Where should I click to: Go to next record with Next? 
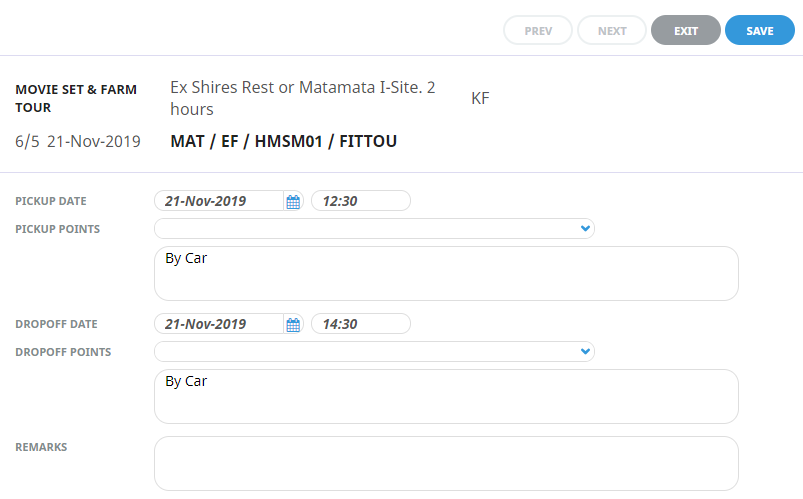(612, 31)
